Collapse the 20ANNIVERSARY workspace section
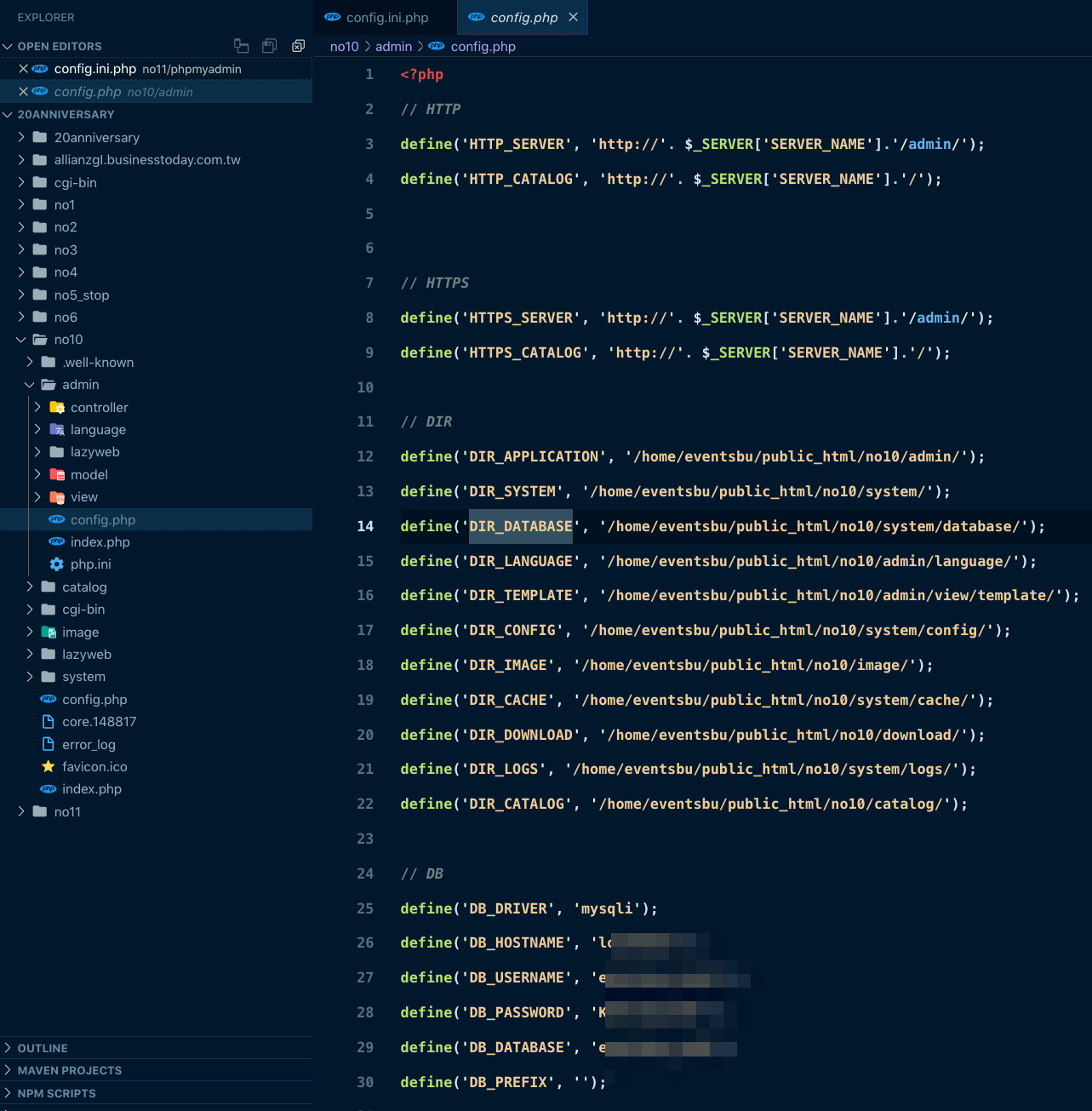Viewport: 1092px width, 1111px height. 8,114
